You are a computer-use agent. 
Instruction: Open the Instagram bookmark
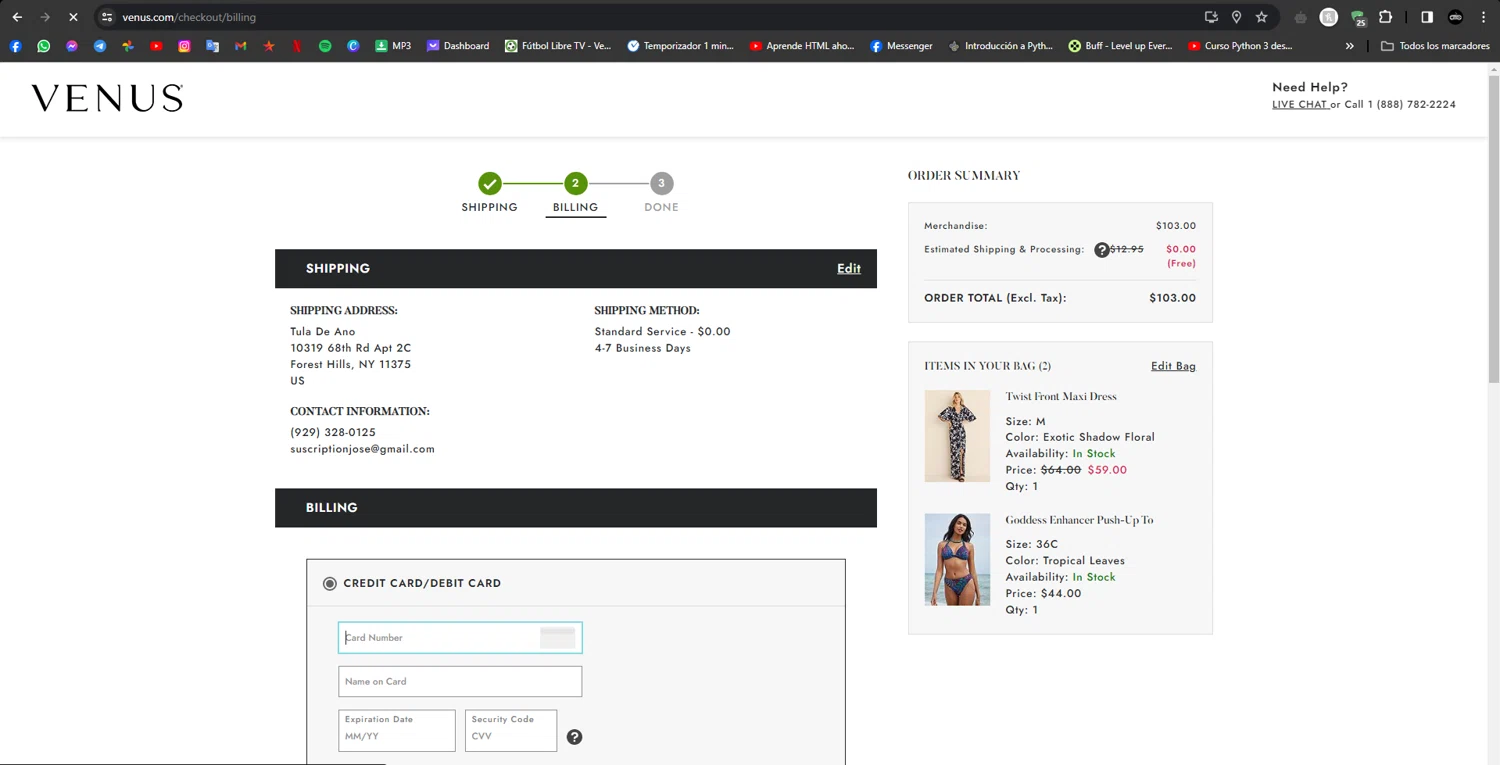[184, 46]
